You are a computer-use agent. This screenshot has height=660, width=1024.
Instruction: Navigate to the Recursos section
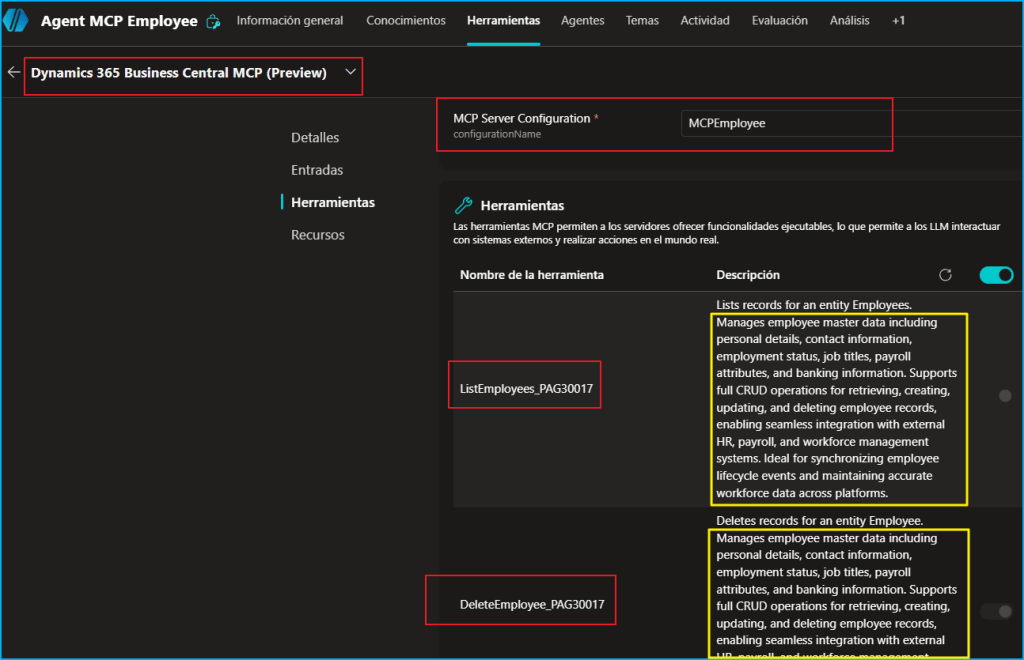318,235
